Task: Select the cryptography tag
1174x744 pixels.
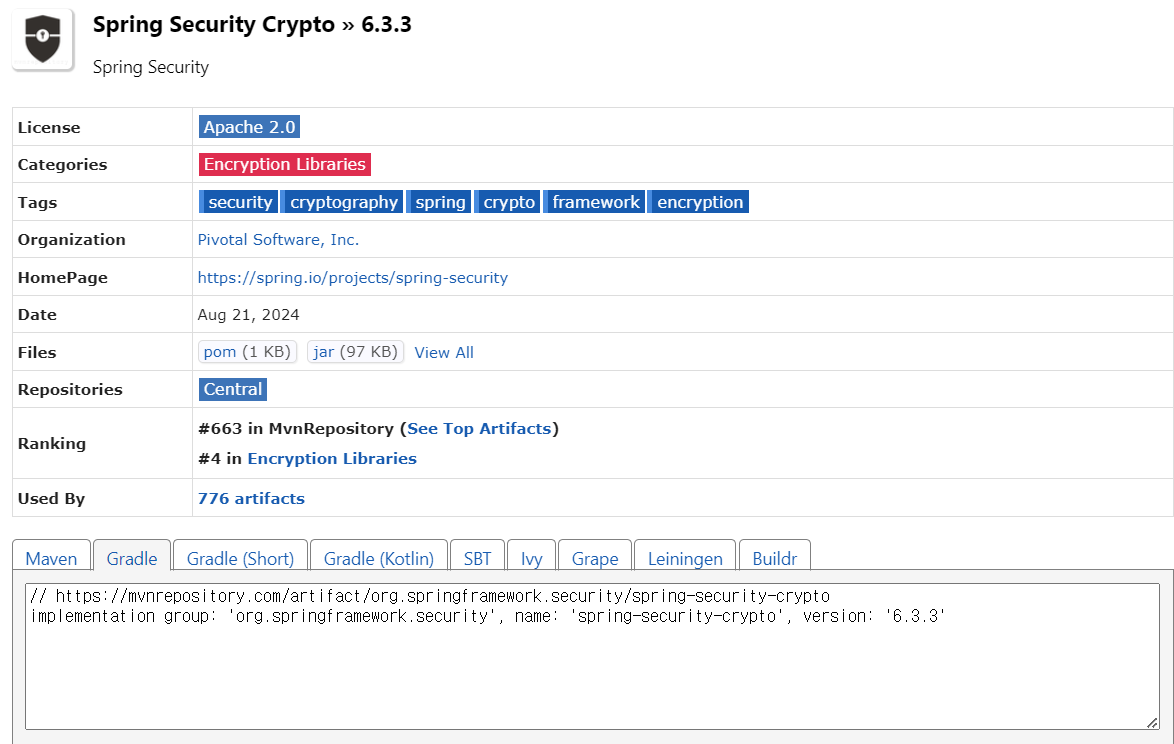Action: point(342,202)
